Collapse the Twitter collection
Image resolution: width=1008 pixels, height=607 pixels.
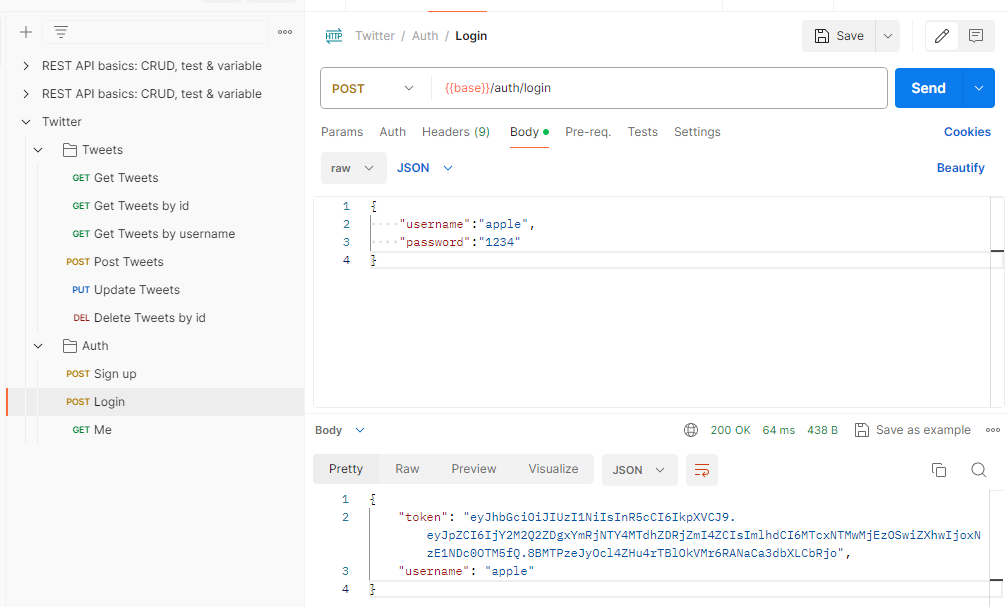click(x=26, y=122)
